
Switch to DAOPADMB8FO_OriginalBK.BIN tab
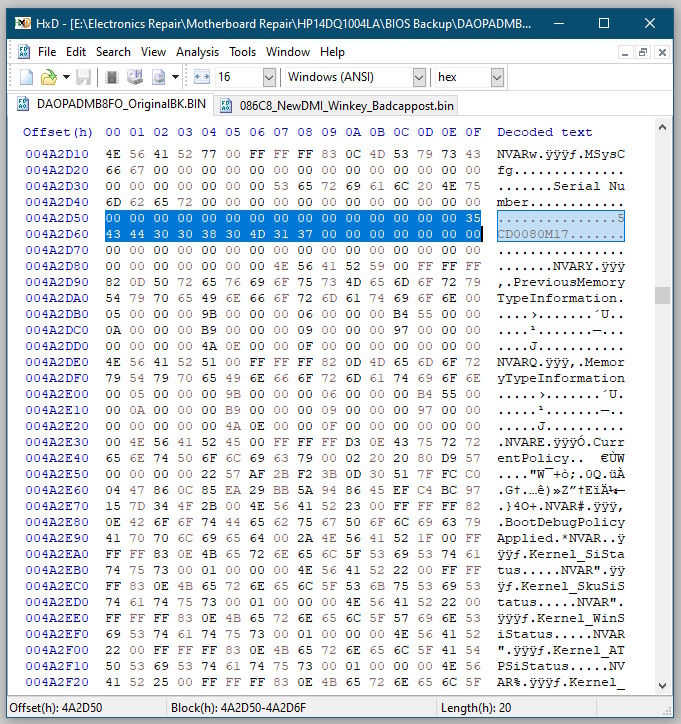(111, 103)
